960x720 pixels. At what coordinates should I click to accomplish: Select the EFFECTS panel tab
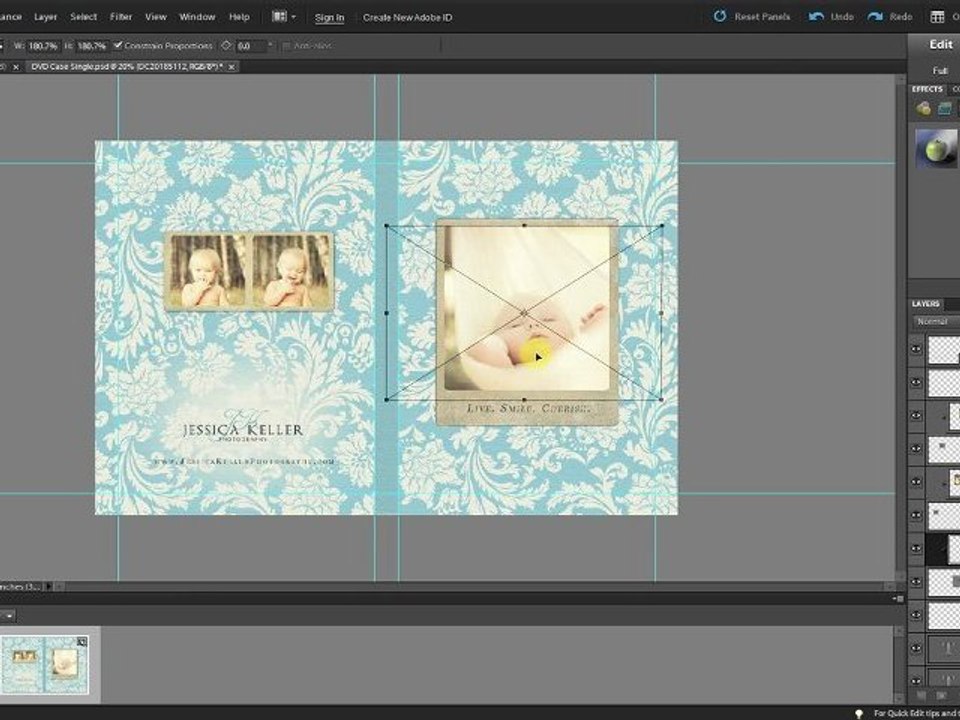pos(926,89)
